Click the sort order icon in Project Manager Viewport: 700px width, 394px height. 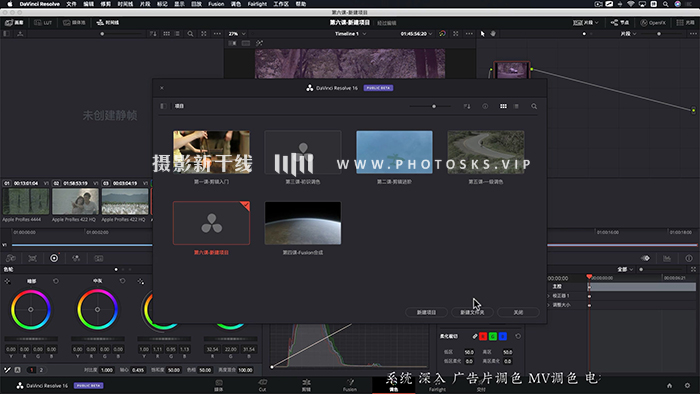click(467, 106)
